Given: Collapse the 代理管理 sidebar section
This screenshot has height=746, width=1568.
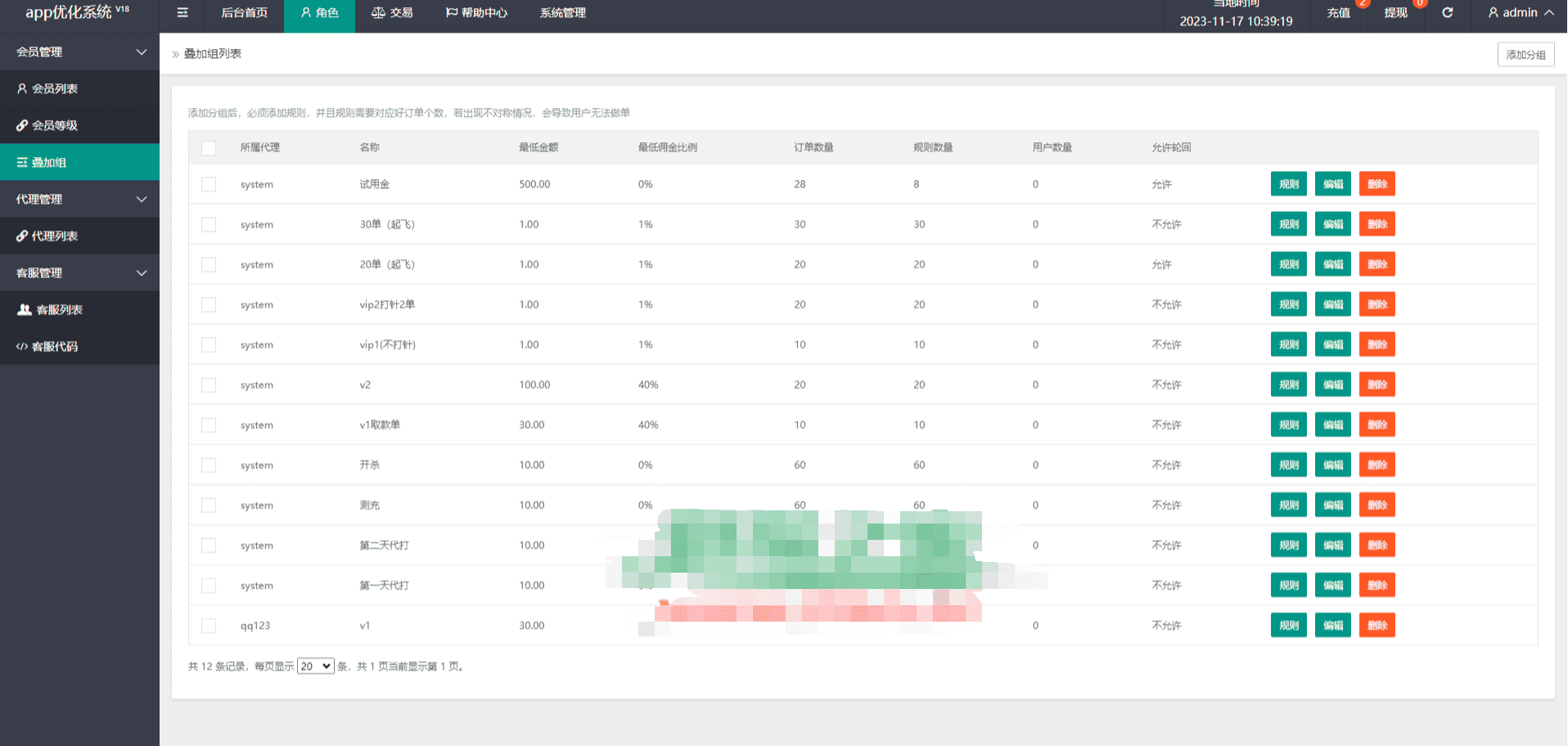Looking at the screenshot, I should 141,199.
